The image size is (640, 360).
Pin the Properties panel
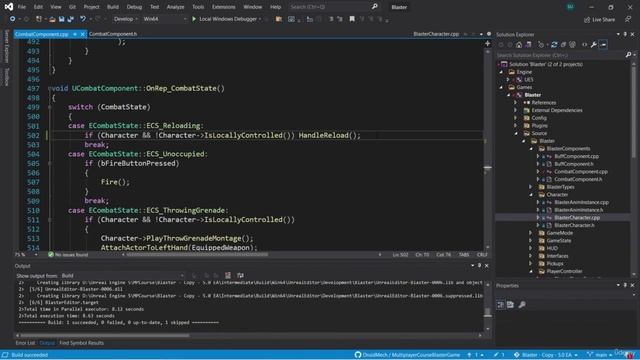[625, 285]
